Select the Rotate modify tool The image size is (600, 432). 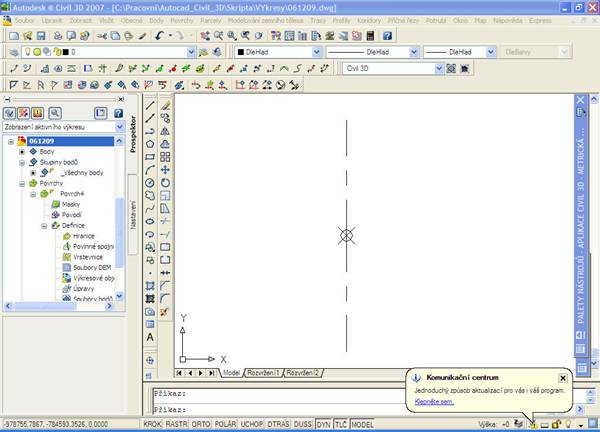click(x=165, y=183)
